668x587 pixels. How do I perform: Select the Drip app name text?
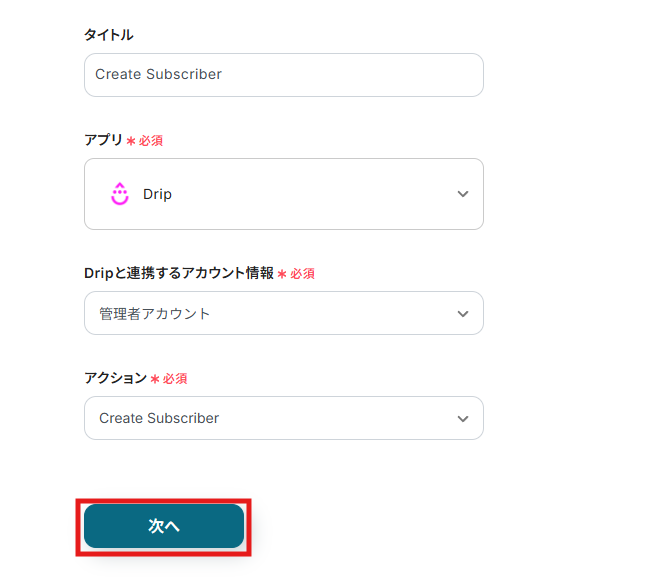pos(157,194)
